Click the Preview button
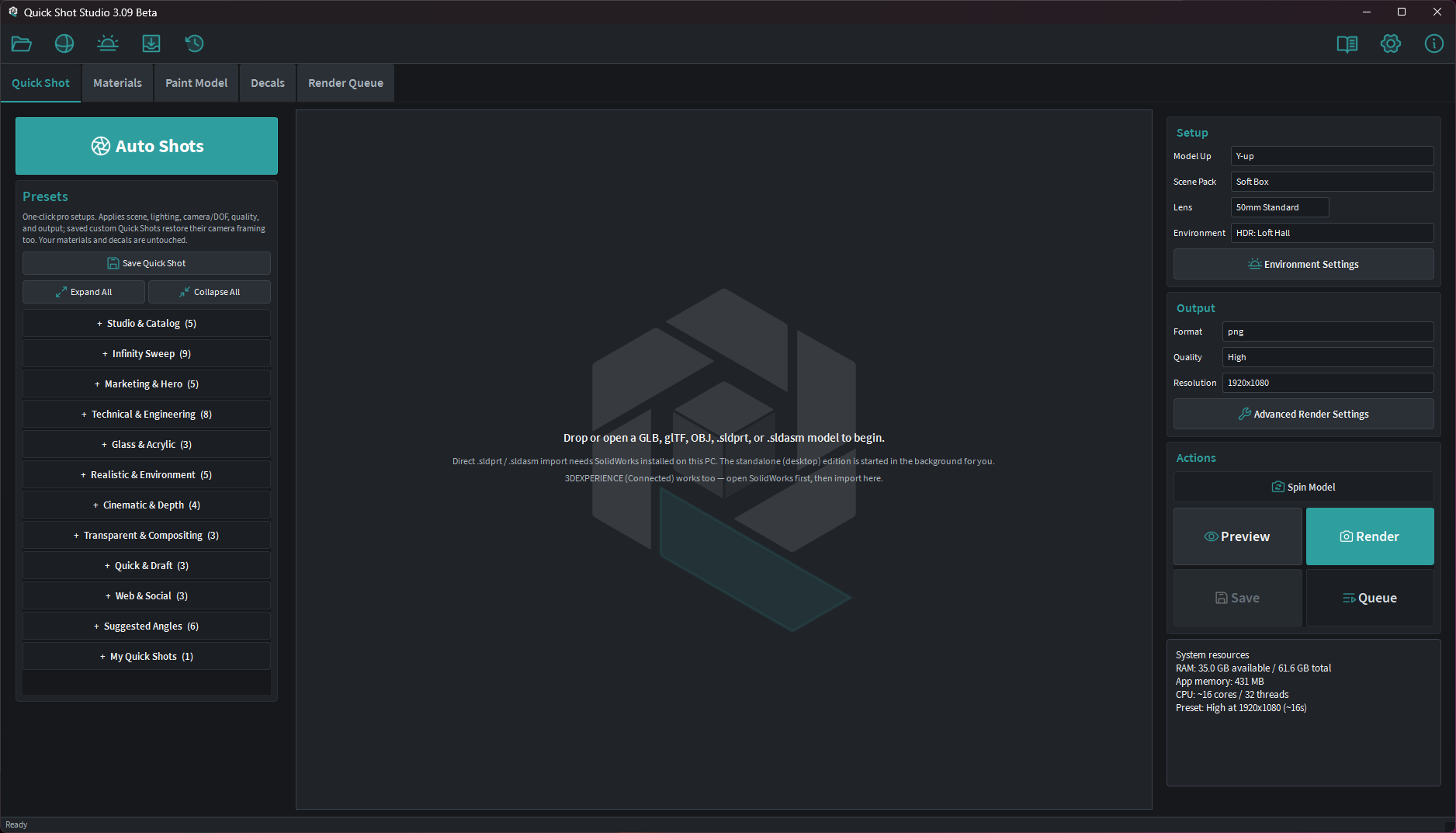Screen dimensions: 1456x833 pyautogui.click(x=1238, y=536)
